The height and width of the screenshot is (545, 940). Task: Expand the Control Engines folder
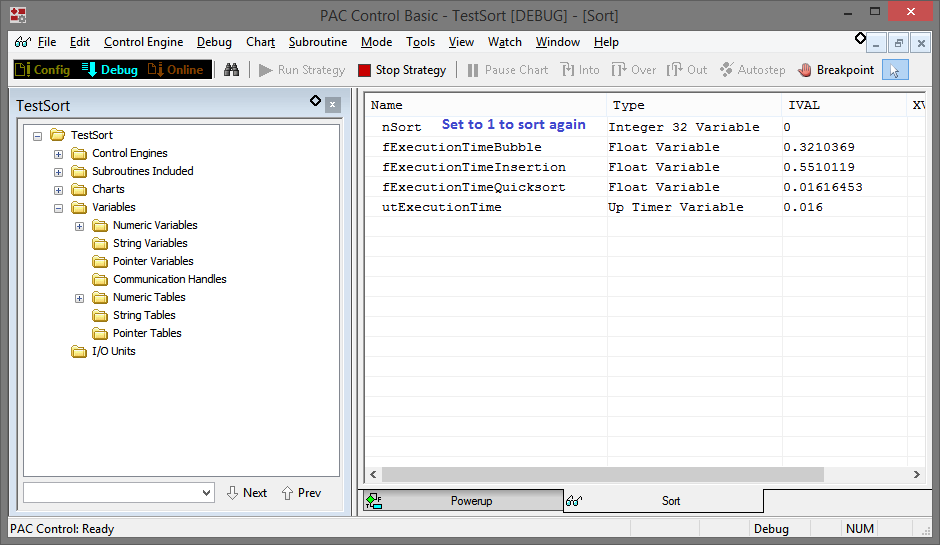tap(58, 154)
